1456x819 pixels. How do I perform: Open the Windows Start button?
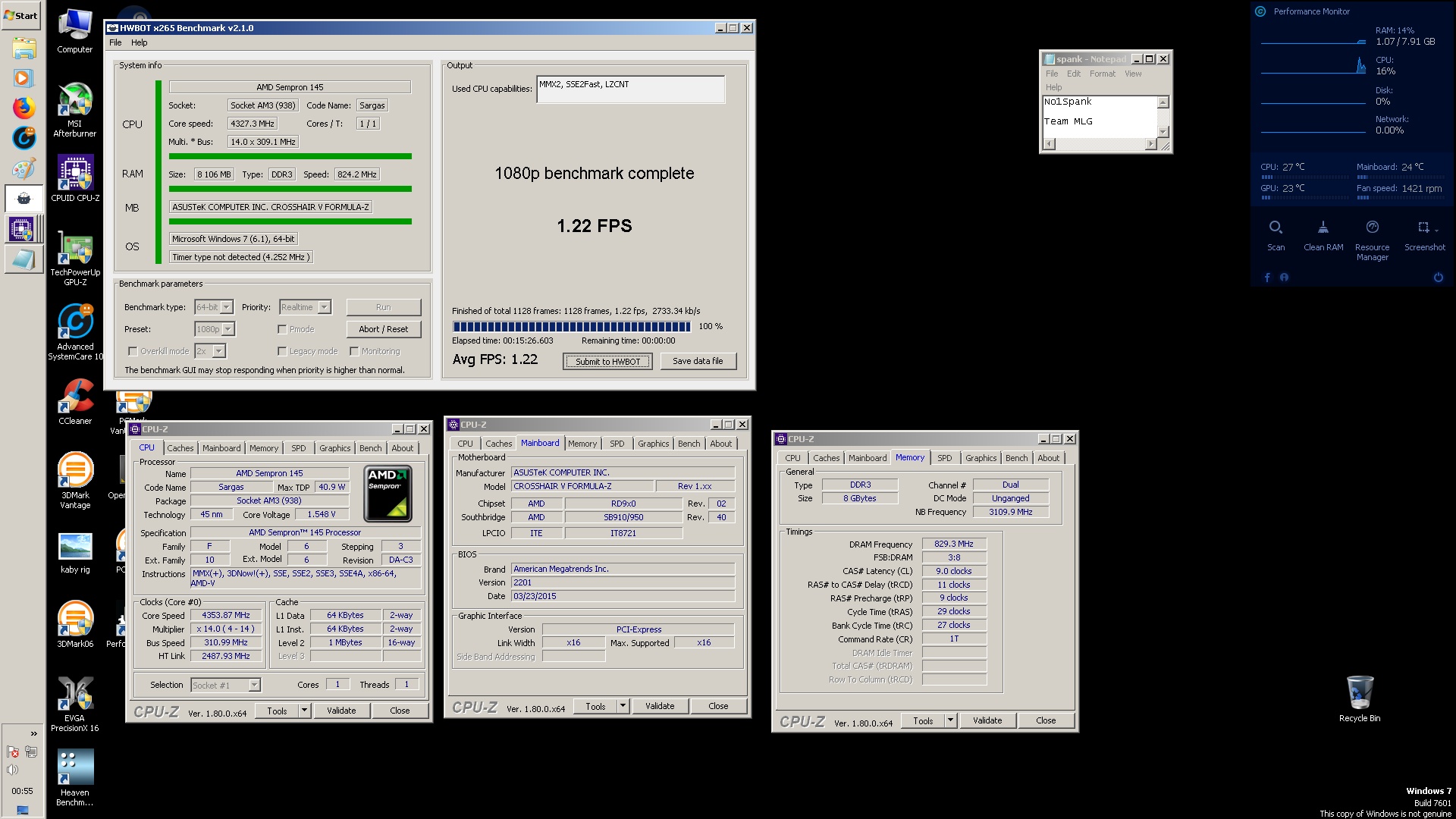click(21, 15)
